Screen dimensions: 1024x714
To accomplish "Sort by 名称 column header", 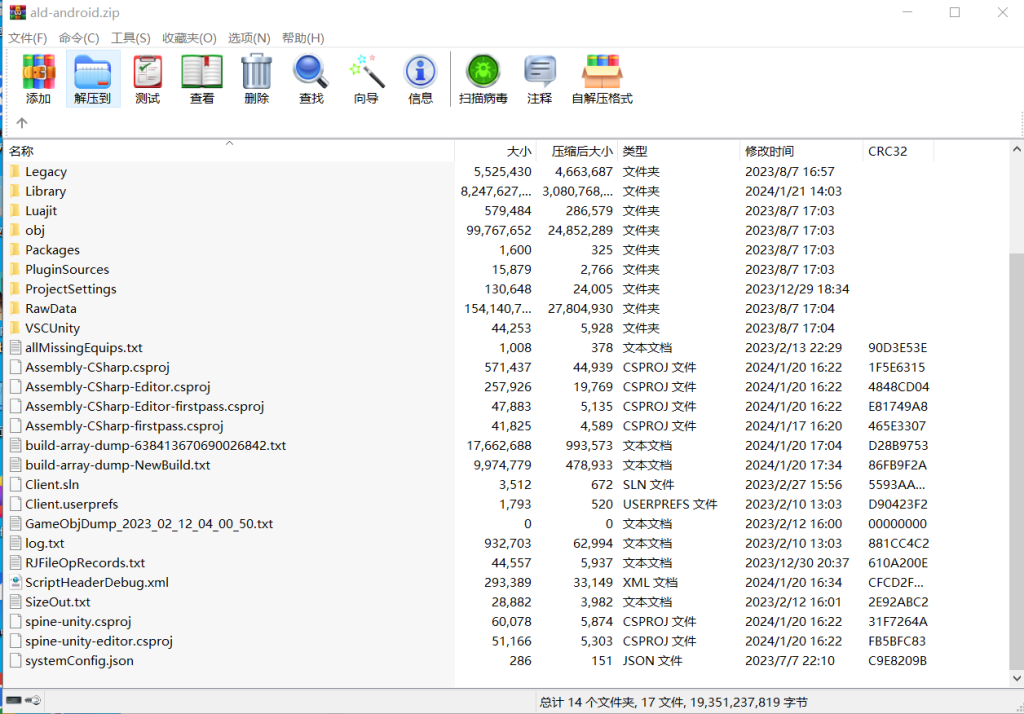I will tap(22, 151).
